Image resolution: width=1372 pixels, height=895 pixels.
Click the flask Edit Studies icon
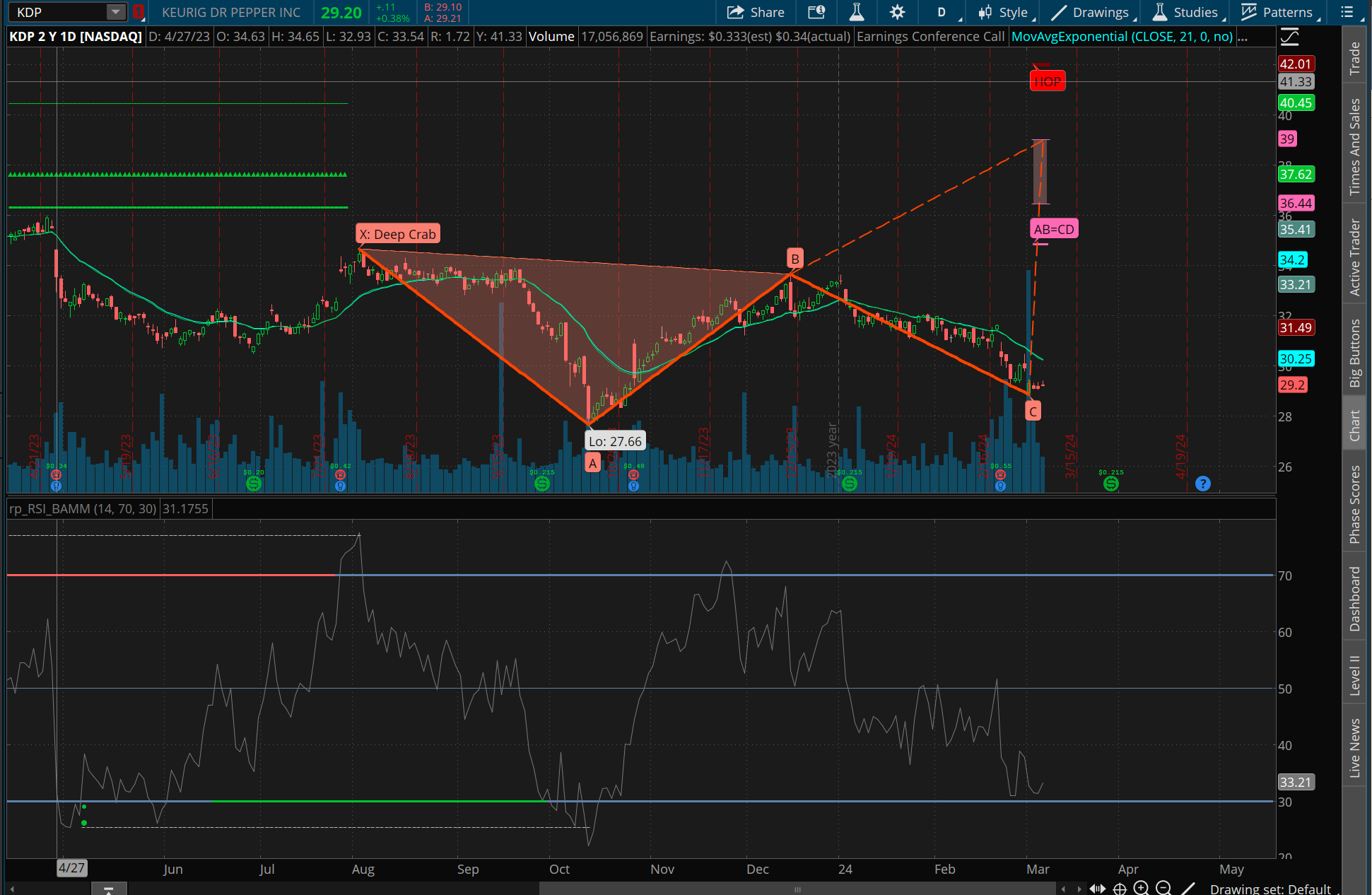[857, 12]
